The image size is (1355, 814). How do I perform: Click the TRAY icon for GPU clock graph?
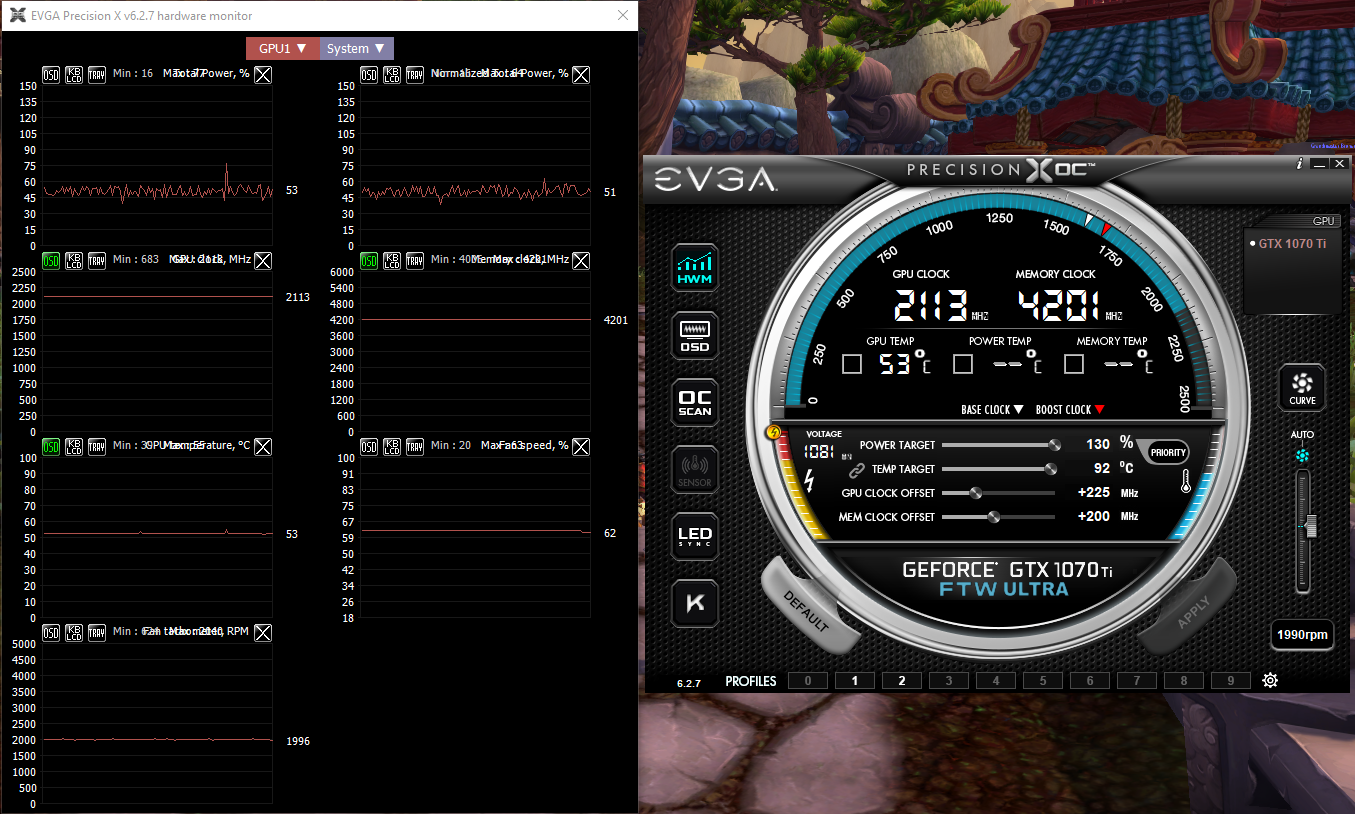click(97, 260)
